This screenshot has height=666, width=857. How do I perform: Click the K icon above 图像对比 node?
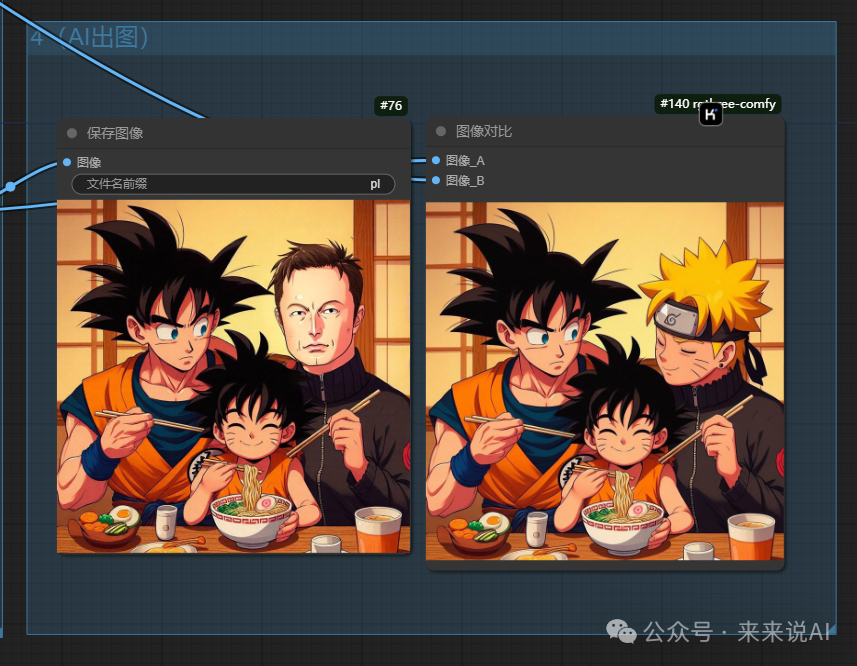point(711,114)
